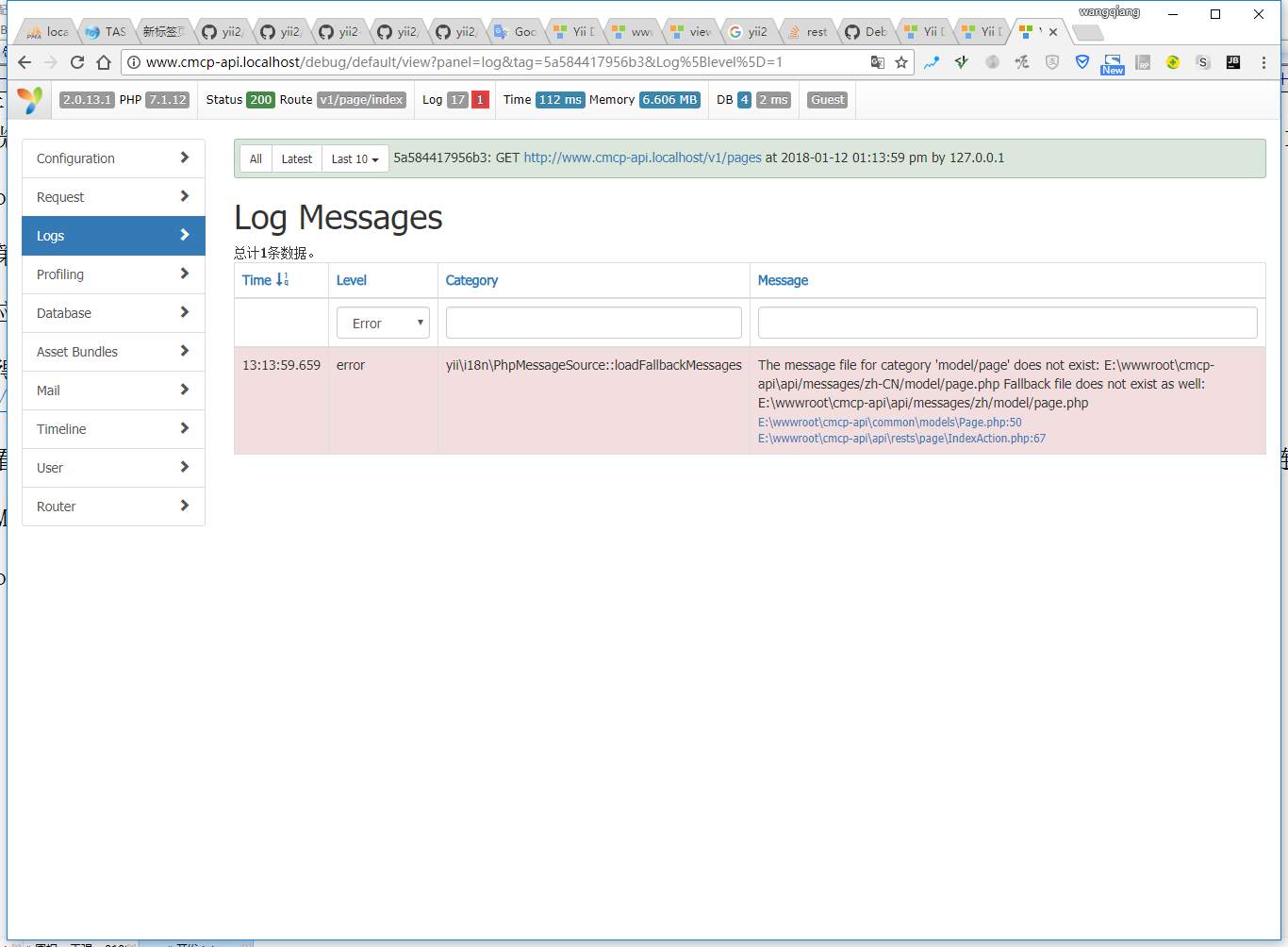Screen dimensions: 1288x947
Task: Click the All requests button
Action: 256,158
